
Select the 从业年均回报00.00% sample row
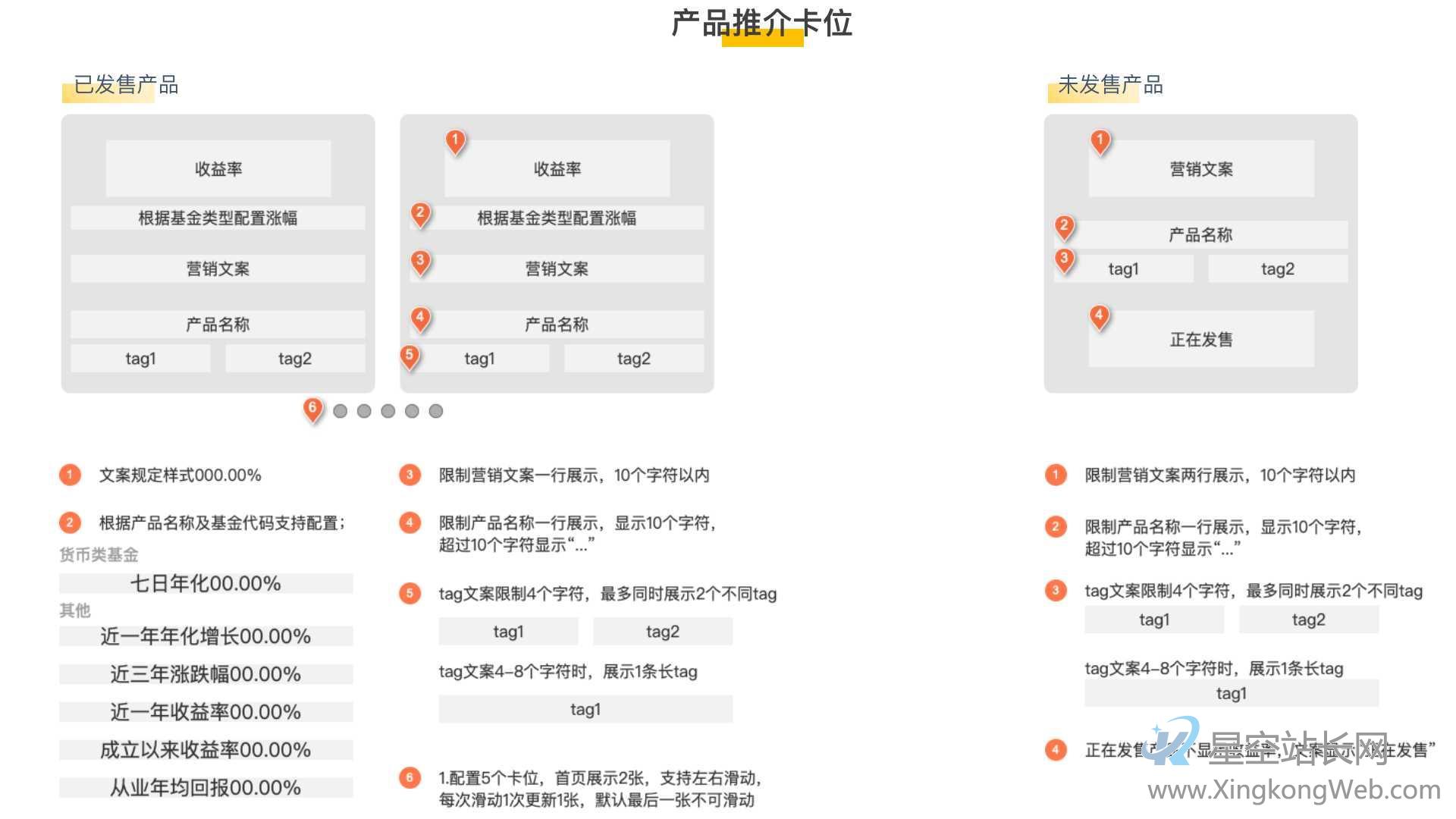(x=206, y=788)
